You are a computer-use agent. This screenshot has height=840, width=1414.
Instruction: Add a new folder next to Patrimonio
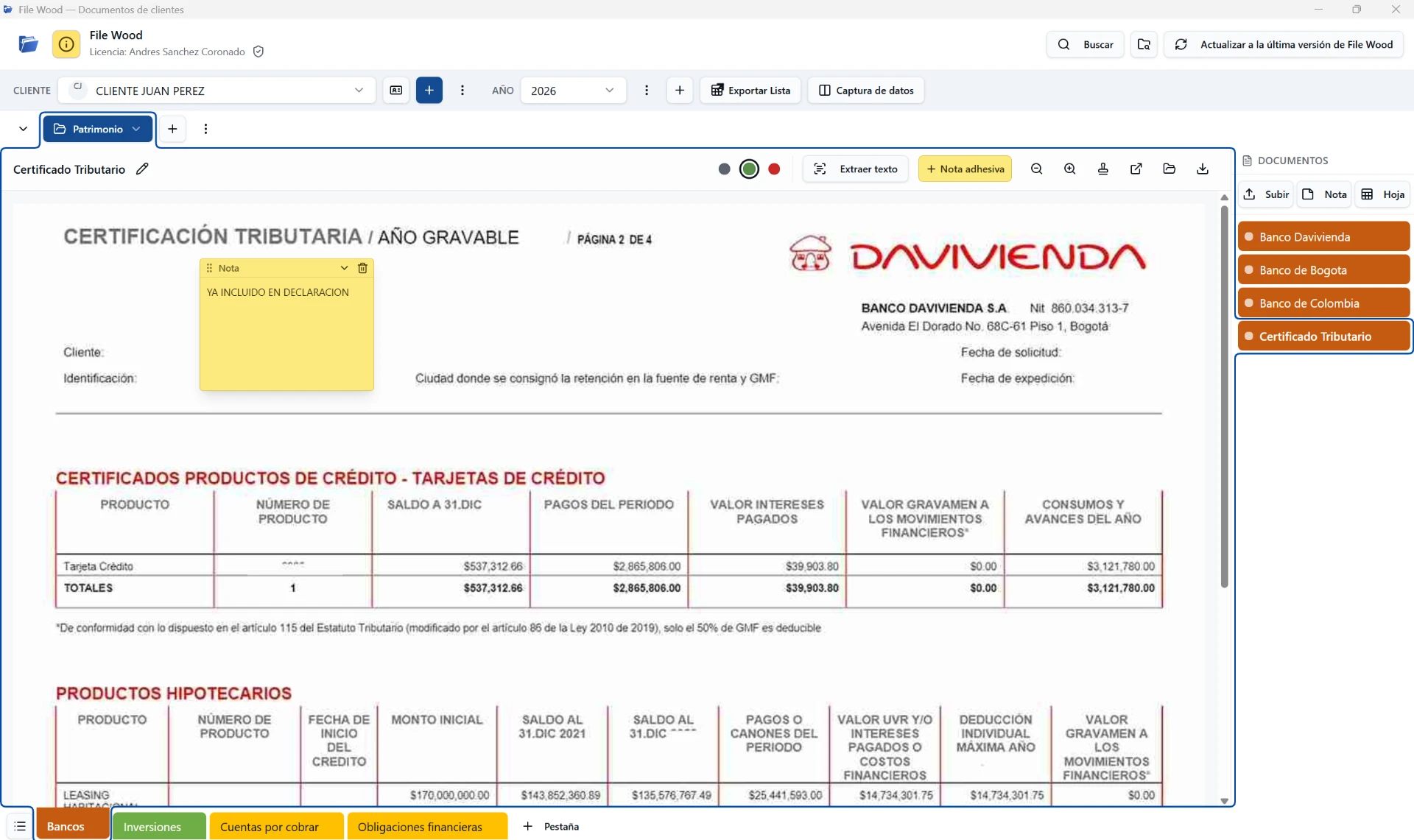click(x=172, y=129)
